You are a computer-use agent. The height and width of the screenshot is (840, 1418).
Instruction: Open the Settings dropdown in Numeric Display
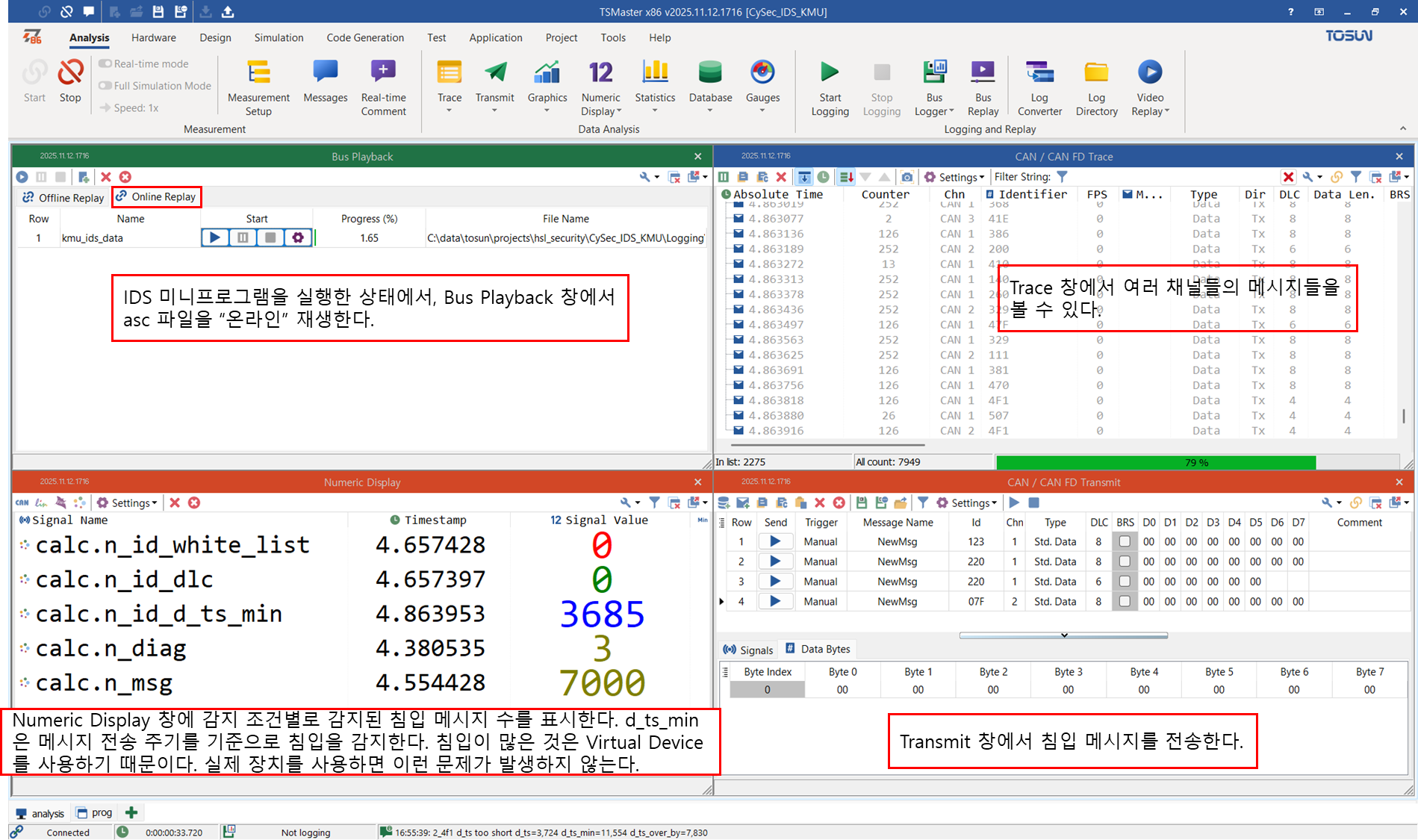[127, 503]
